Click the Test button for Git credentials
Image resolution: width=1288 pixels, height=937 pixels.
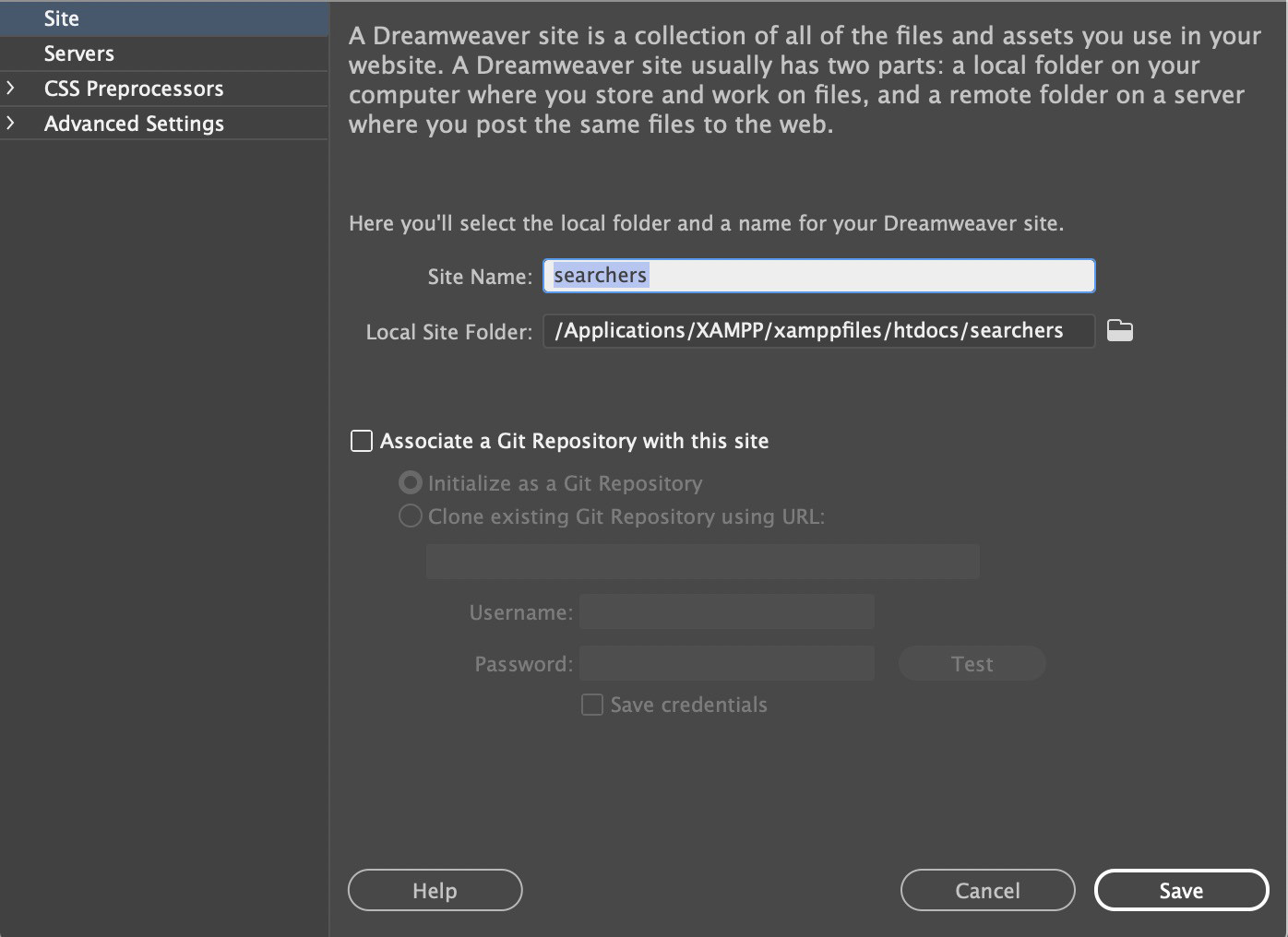coord(972,662)
